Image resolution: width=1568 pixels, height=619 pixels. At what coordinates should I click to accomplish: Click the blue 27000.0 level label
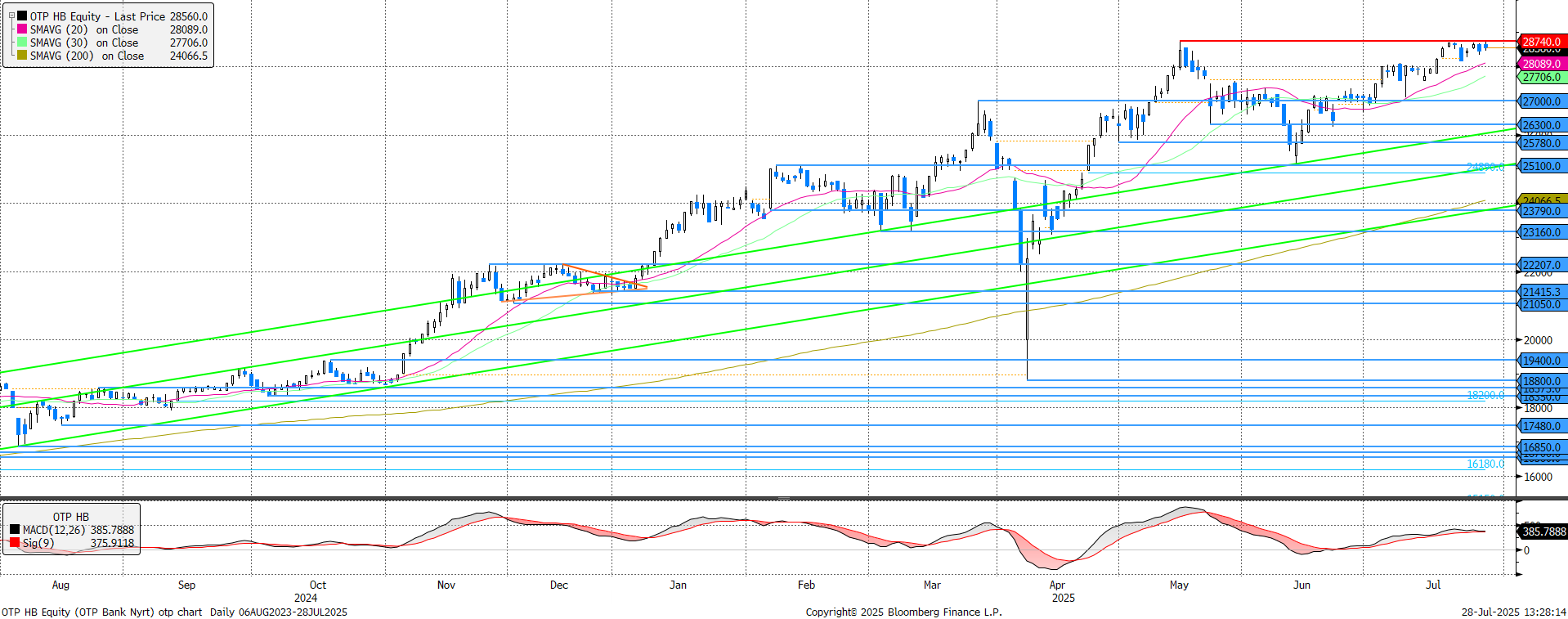[x=1543, y=101]
